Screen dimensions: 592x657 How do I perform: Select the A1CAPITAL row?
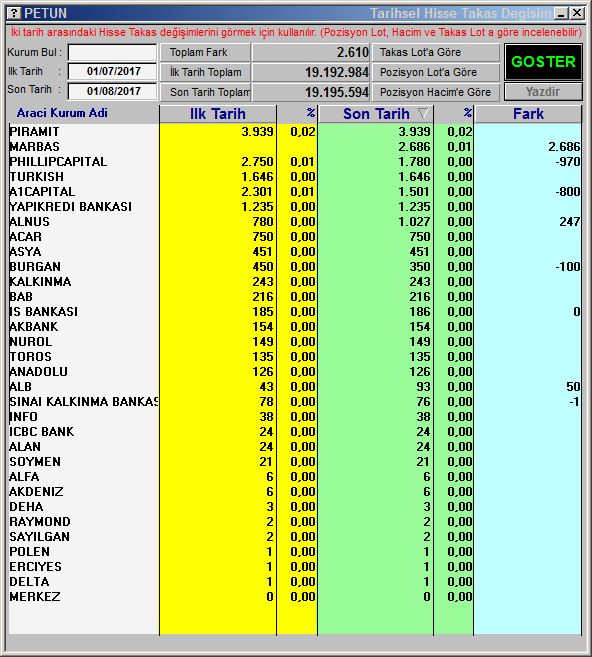pos(295,192)
